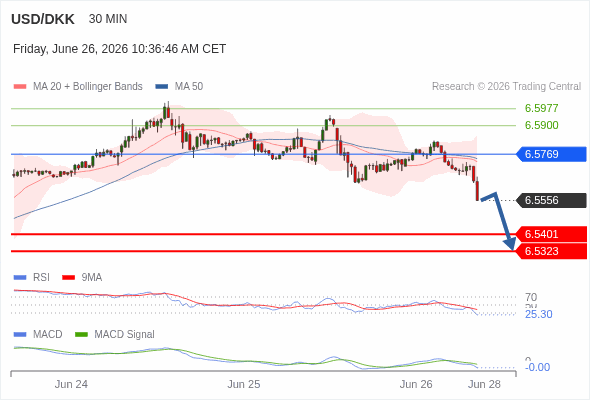The height and width of the screenshot is (400, 590).
Task: Click the MA 20 + Bollinger Bands legend swatch
Action: [20, 87]
